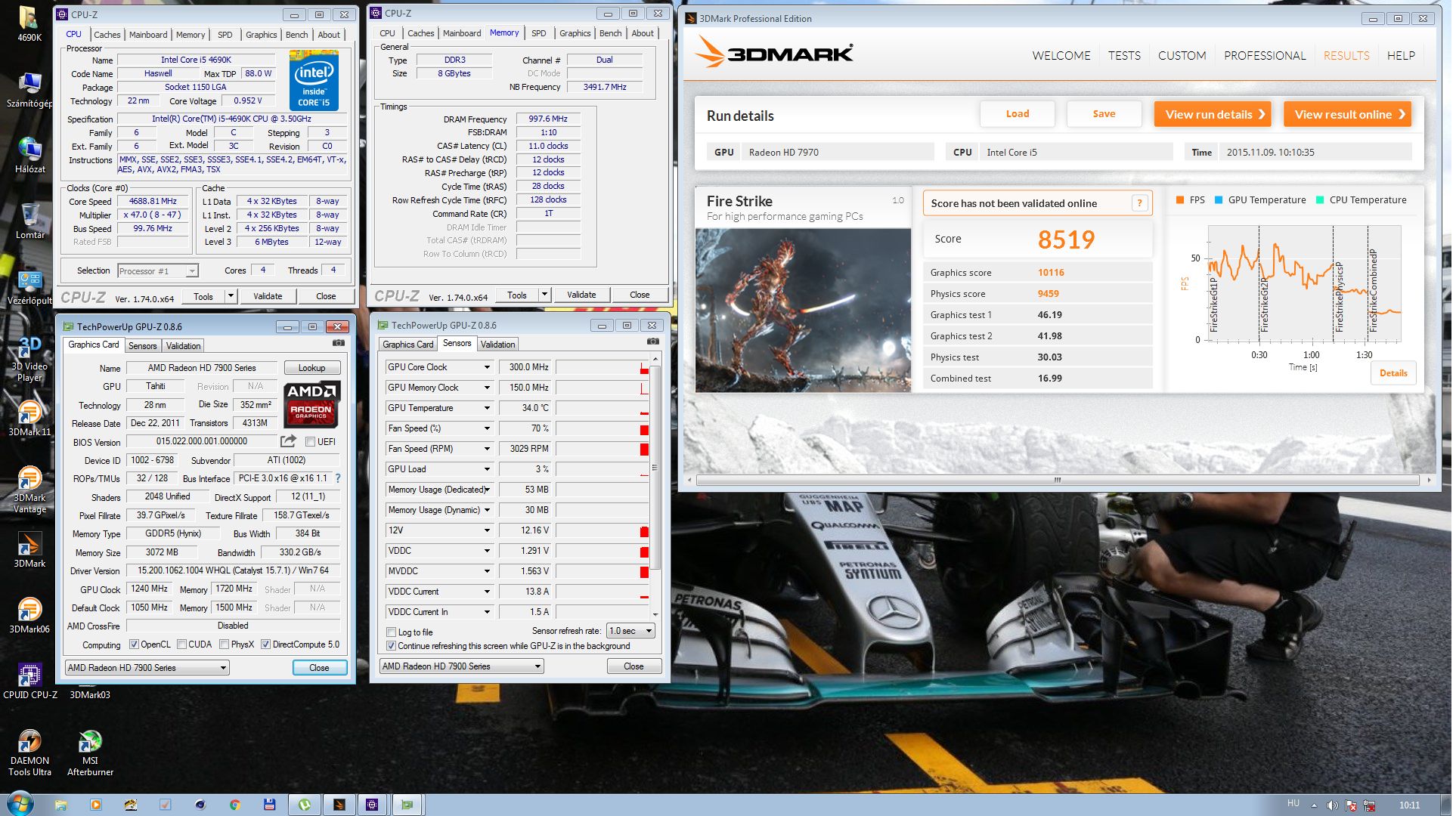Click the BIOS export share icon

288,441
